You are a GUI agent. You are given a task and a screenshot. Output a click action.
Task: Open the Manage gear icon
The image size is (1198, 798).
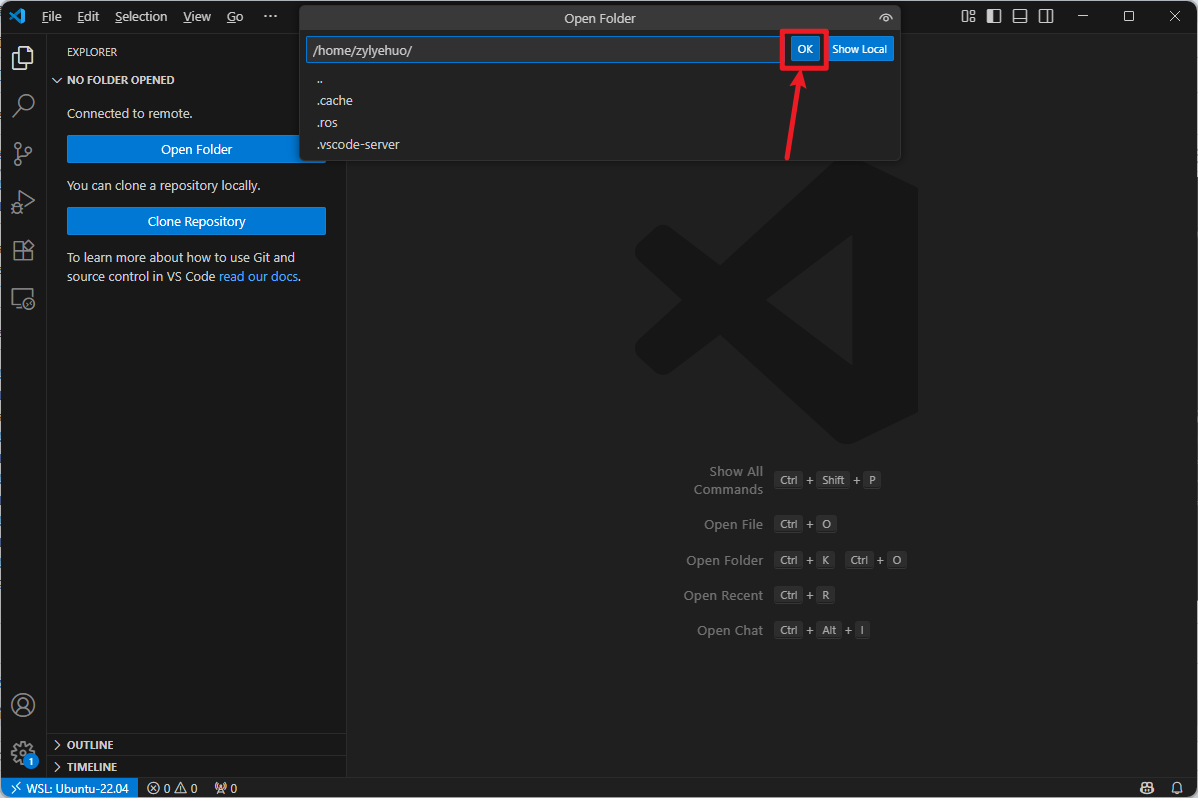point(23,753)
